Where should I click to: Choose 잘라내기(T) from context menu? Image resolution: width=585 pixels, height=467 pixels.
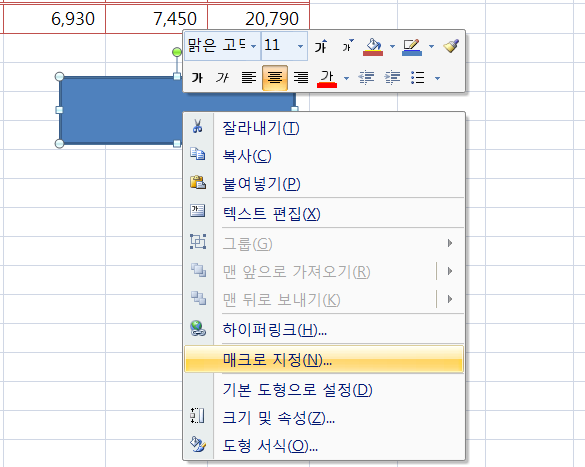(324, 128)
